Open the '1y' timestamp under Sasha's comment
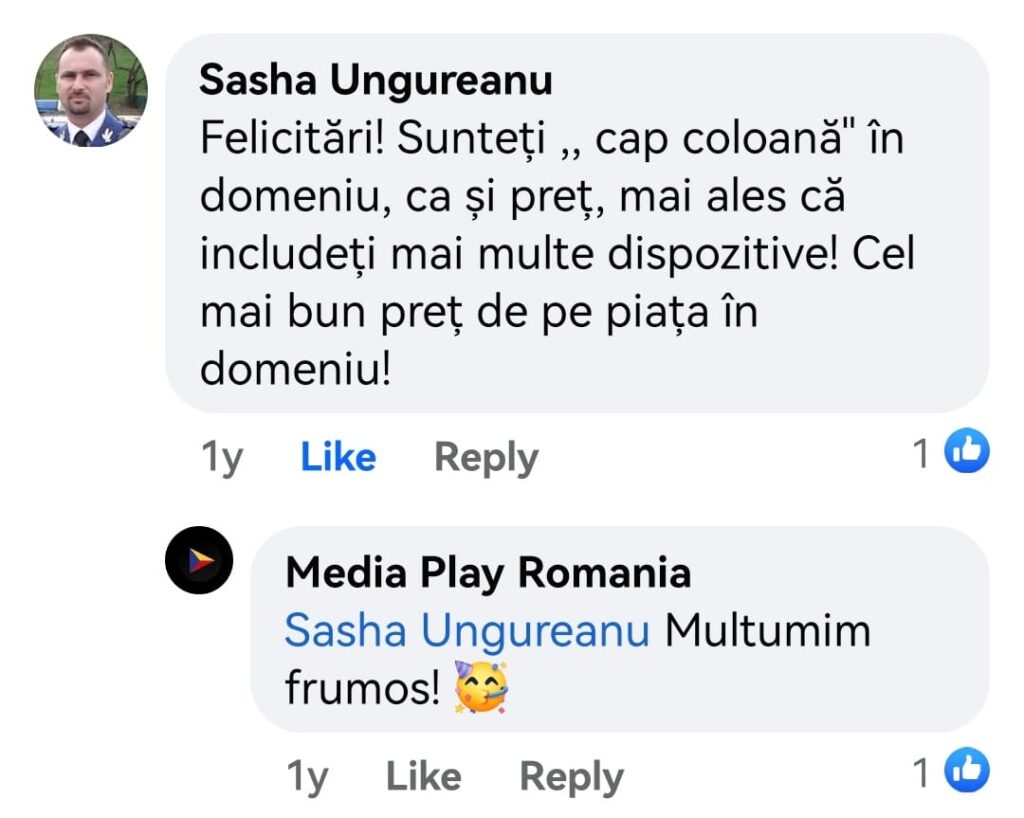Screen dimensions: 1024x818 222,458
